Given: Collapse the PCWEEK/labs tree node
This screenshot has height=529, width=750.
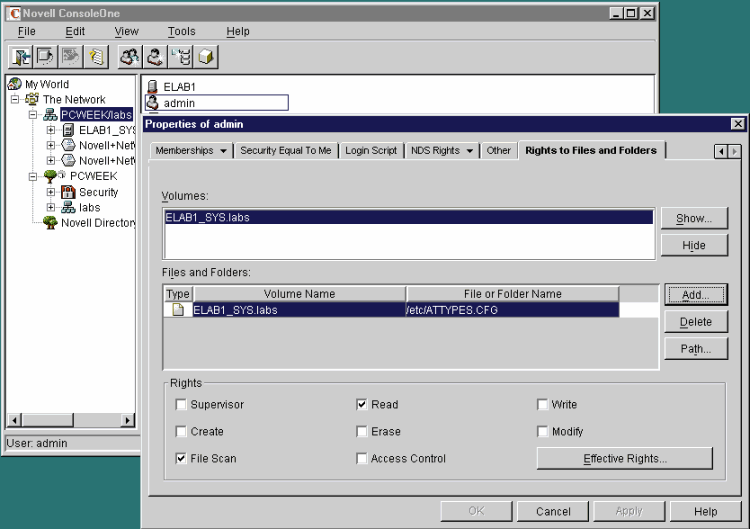Looking at the screenshot, I should [33, 115].
